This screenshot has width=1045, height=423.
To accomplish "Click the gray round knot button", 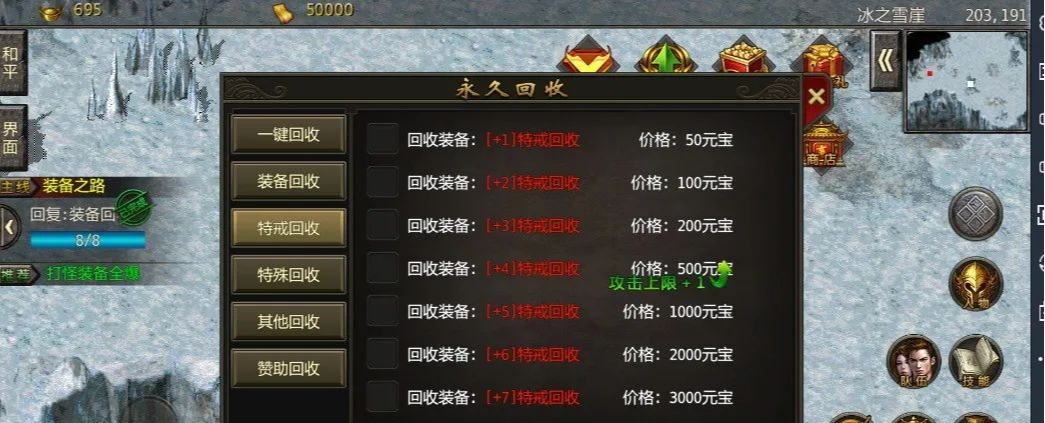I will click(976, 214).
